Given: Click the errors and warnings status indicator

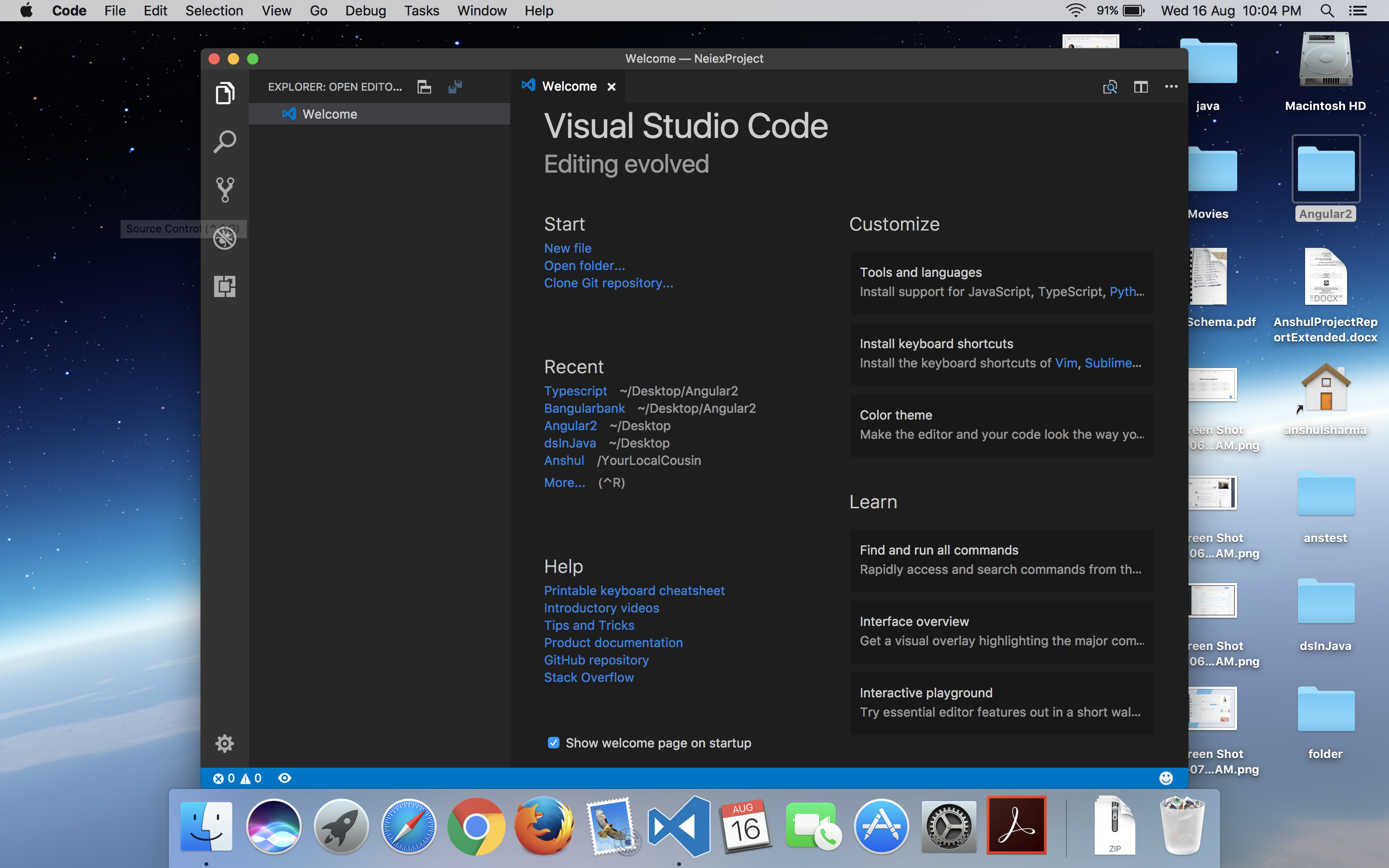Looking at the screenshot, I should 237,778.
